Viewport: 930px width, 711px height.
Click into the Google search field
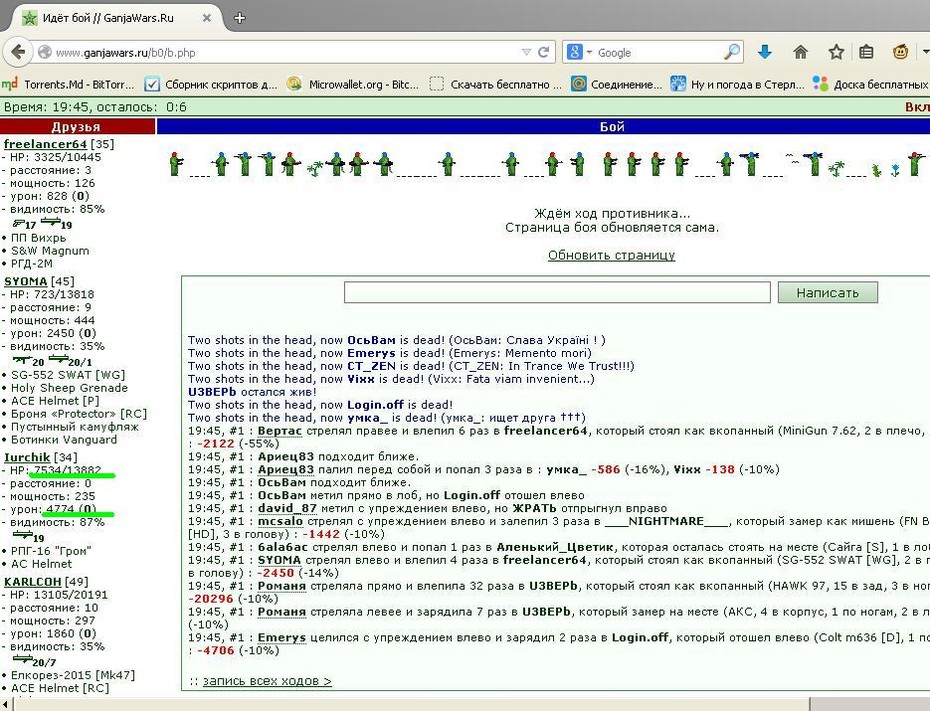tap(658, 52)
